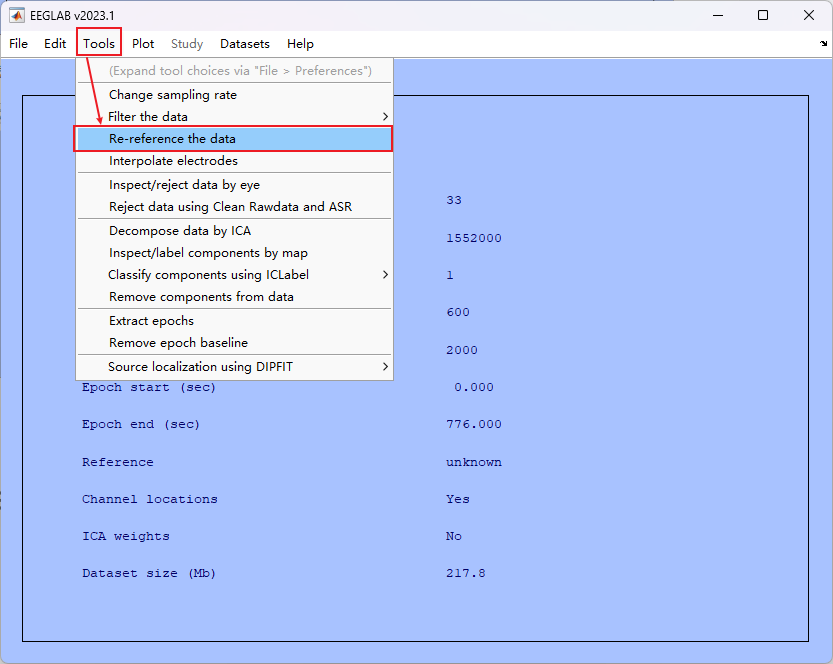The width and height of the screenshot is (833, 664).
Task: Click the 217.8 dataset size value
Action: pyautogui.click(x=466, y=574)
